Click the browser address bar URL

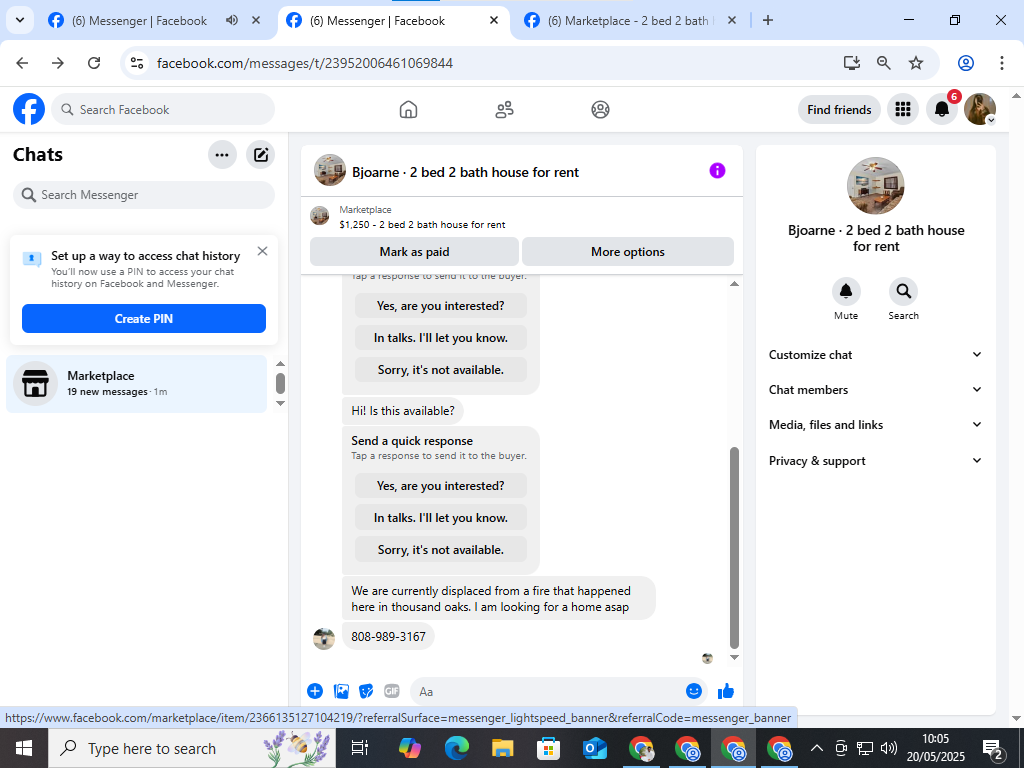click(x=305, y=63)
